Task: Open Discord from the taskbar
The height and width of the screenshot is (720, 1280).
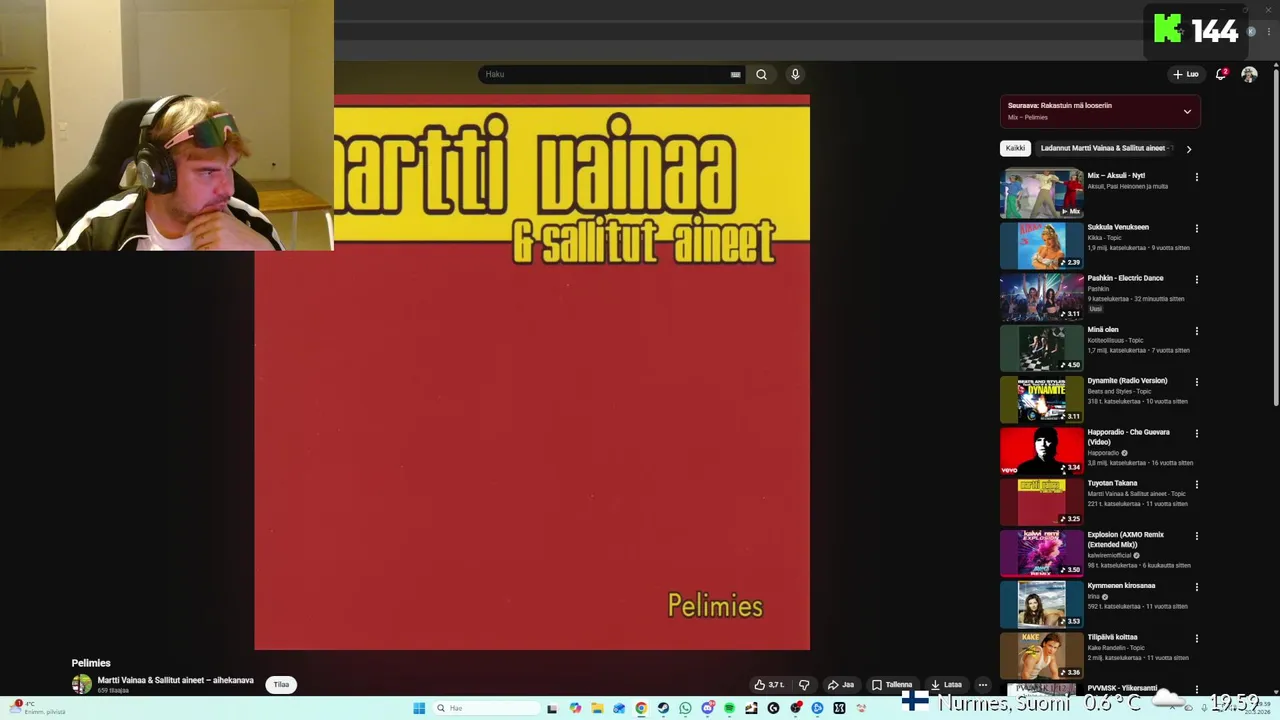Action: click(x=708, y=708)
